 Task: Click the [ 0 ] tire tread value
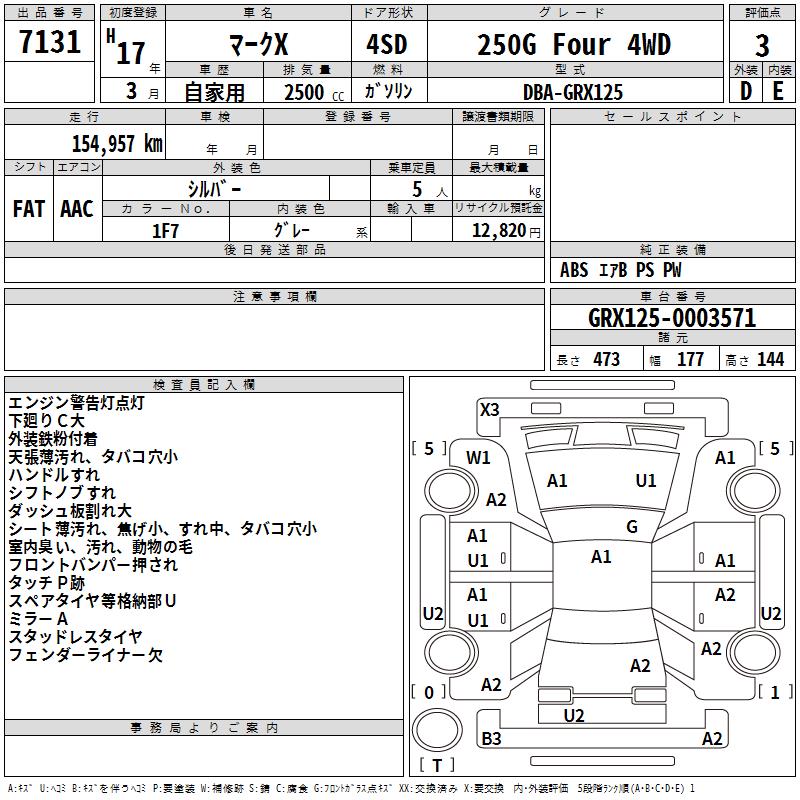(x=429, y=692)
